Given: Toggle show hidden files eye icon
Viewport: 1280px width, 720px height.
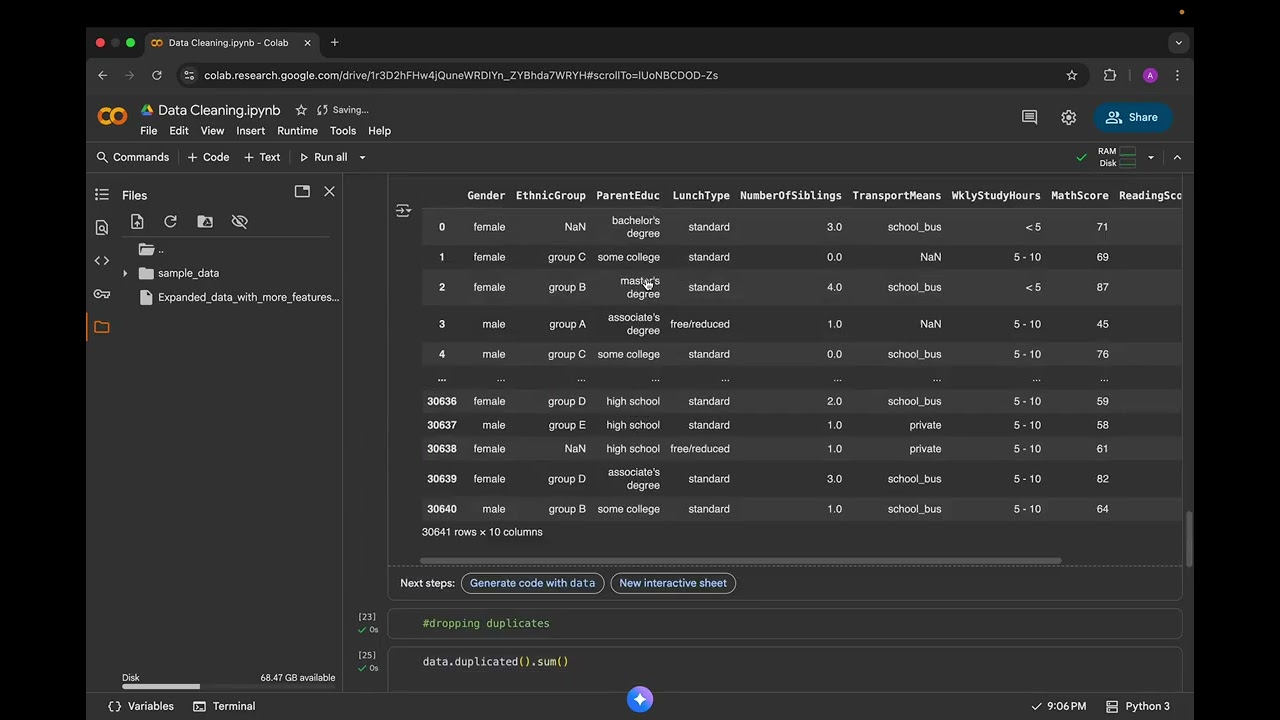Looking at the screenshot, I should pos(239,222).
